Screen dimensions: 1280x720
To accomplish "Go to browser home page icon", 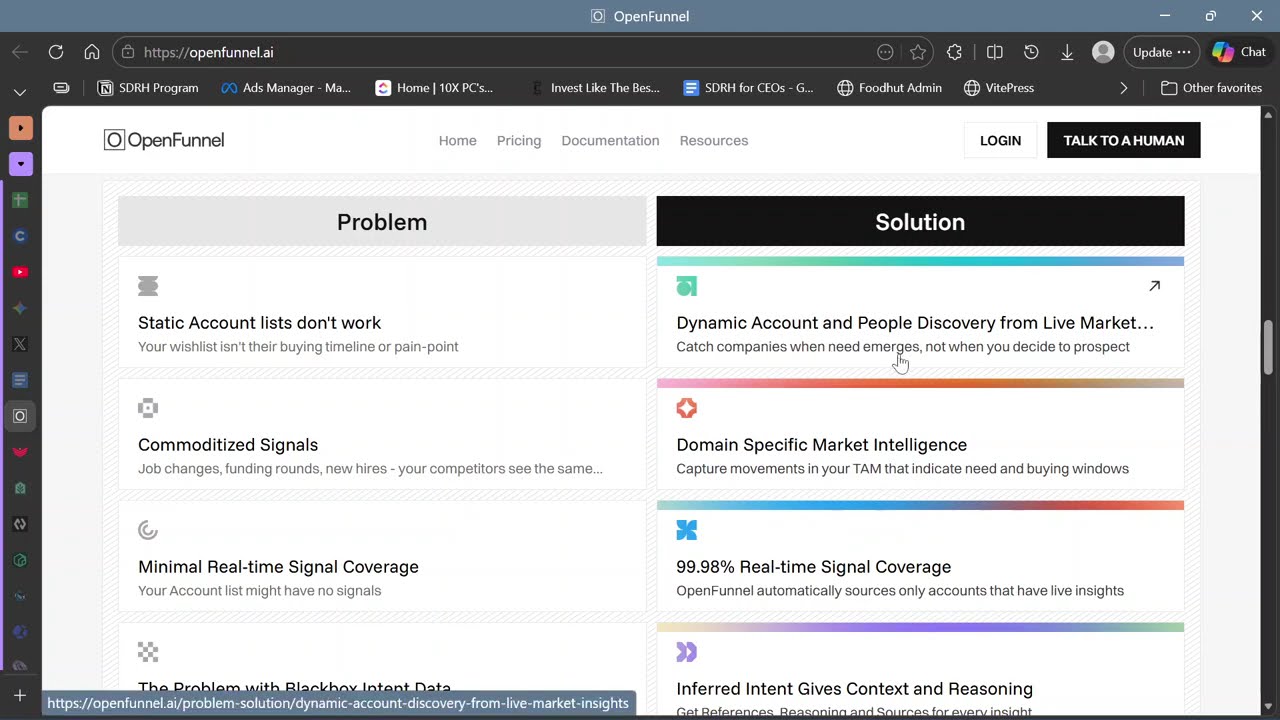I will (x=92, y=52).
